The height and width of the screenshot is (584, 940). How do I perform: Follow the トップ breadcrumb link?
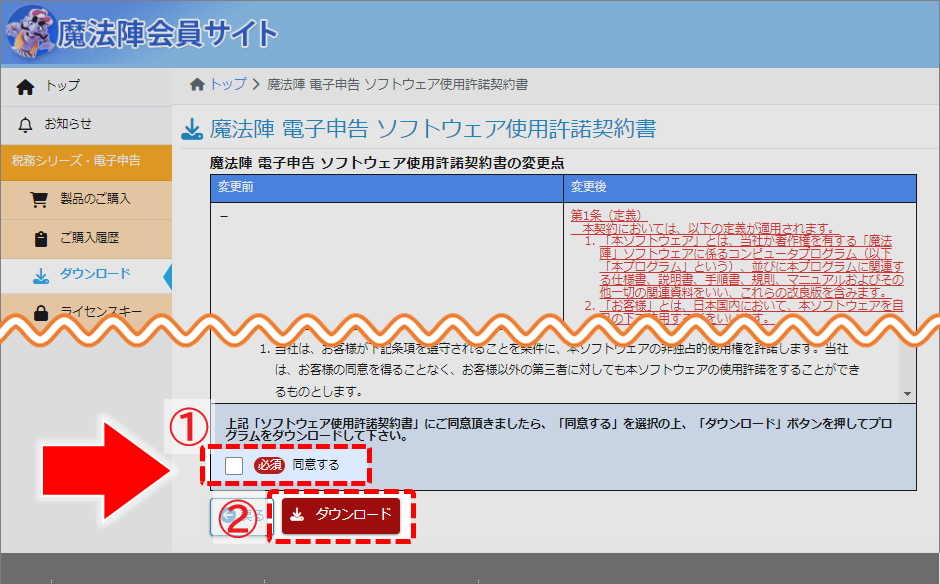pos(227,84)
